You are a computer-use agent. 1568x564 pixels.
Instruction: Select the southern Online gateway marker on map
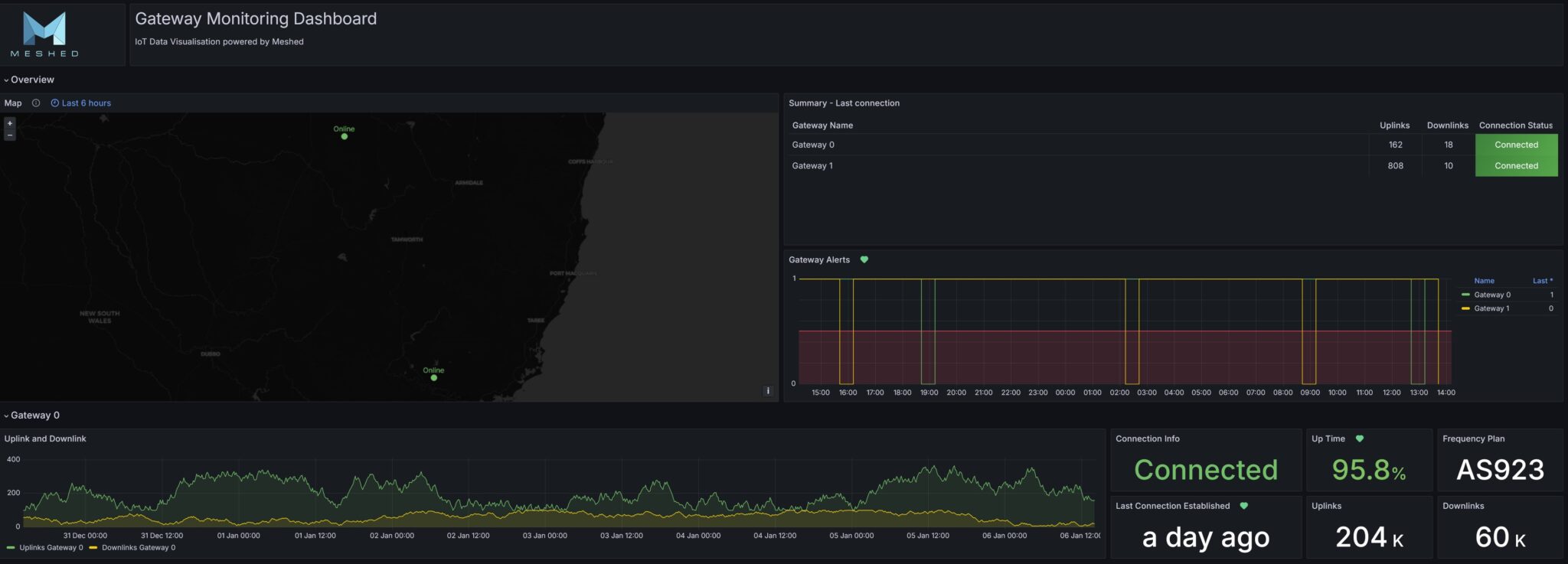(434, 378)
